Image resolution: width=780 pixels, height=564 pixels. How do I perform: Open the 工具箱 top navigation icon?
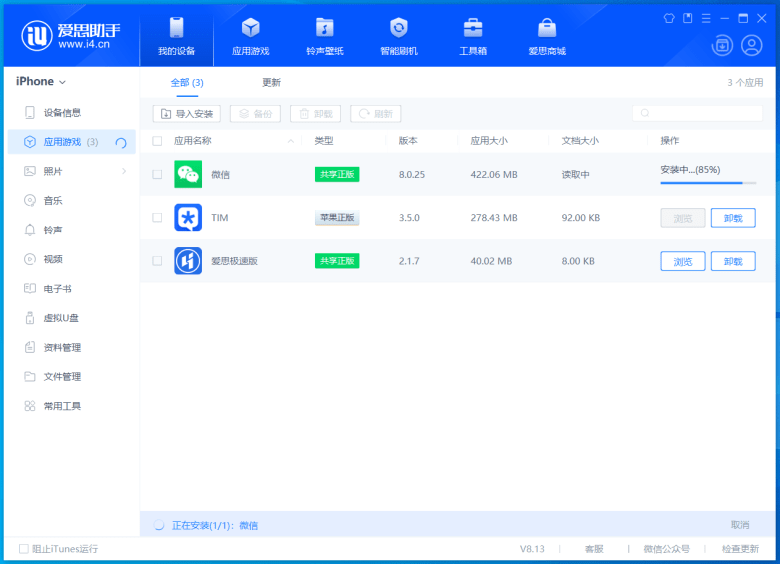[473, 28]
